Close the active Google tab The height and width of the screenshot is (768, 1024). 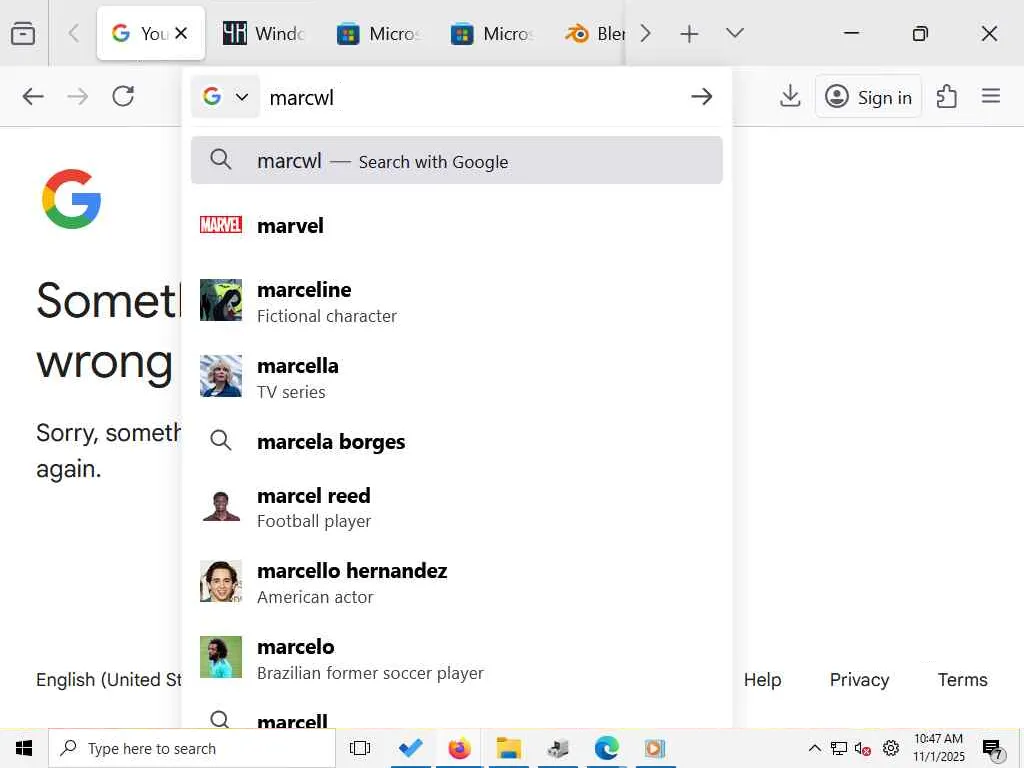click(x=181, y=34)
